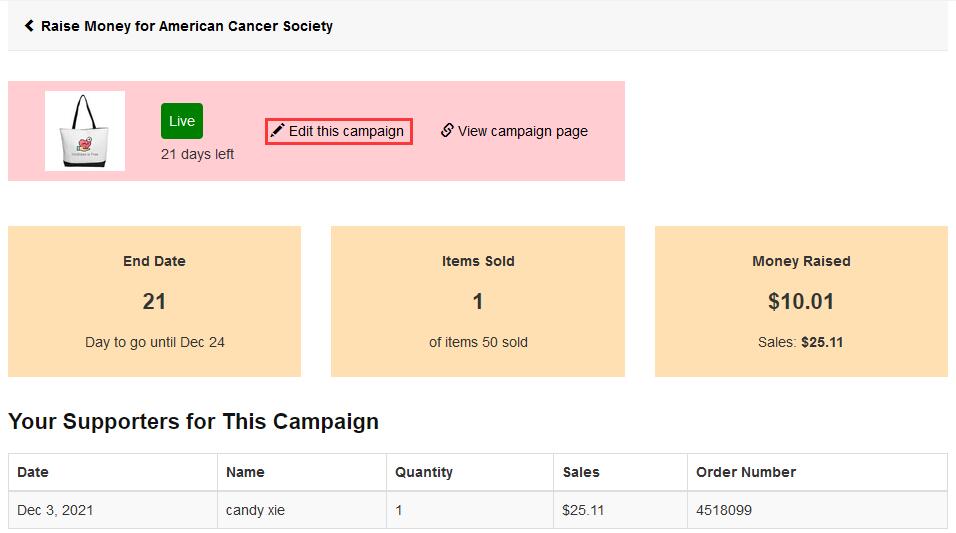This screenshot has width=956, height=533.
Task: Click Your Supporters for This Campaign heading
Action: 193,421
